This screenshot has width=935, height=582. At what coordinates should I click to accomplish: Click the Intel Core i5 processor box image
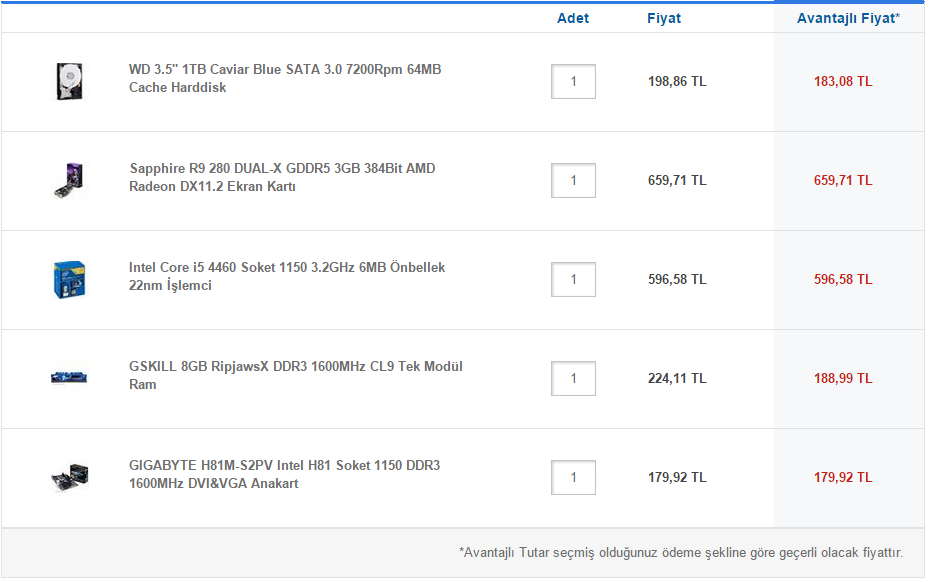coord(69,279)
